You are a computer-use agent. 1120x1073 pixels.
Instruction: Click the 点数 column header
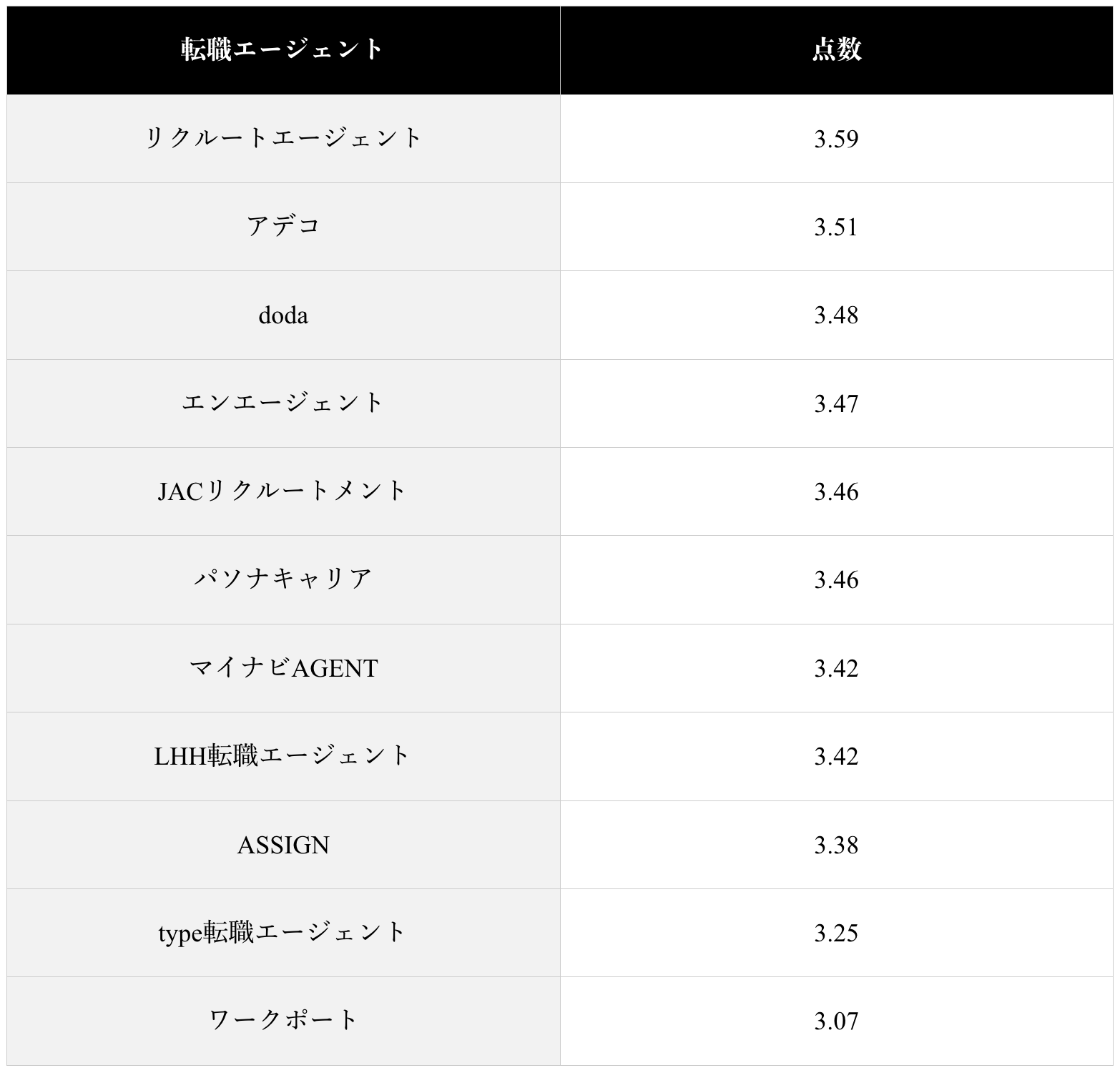click(836, 50)
